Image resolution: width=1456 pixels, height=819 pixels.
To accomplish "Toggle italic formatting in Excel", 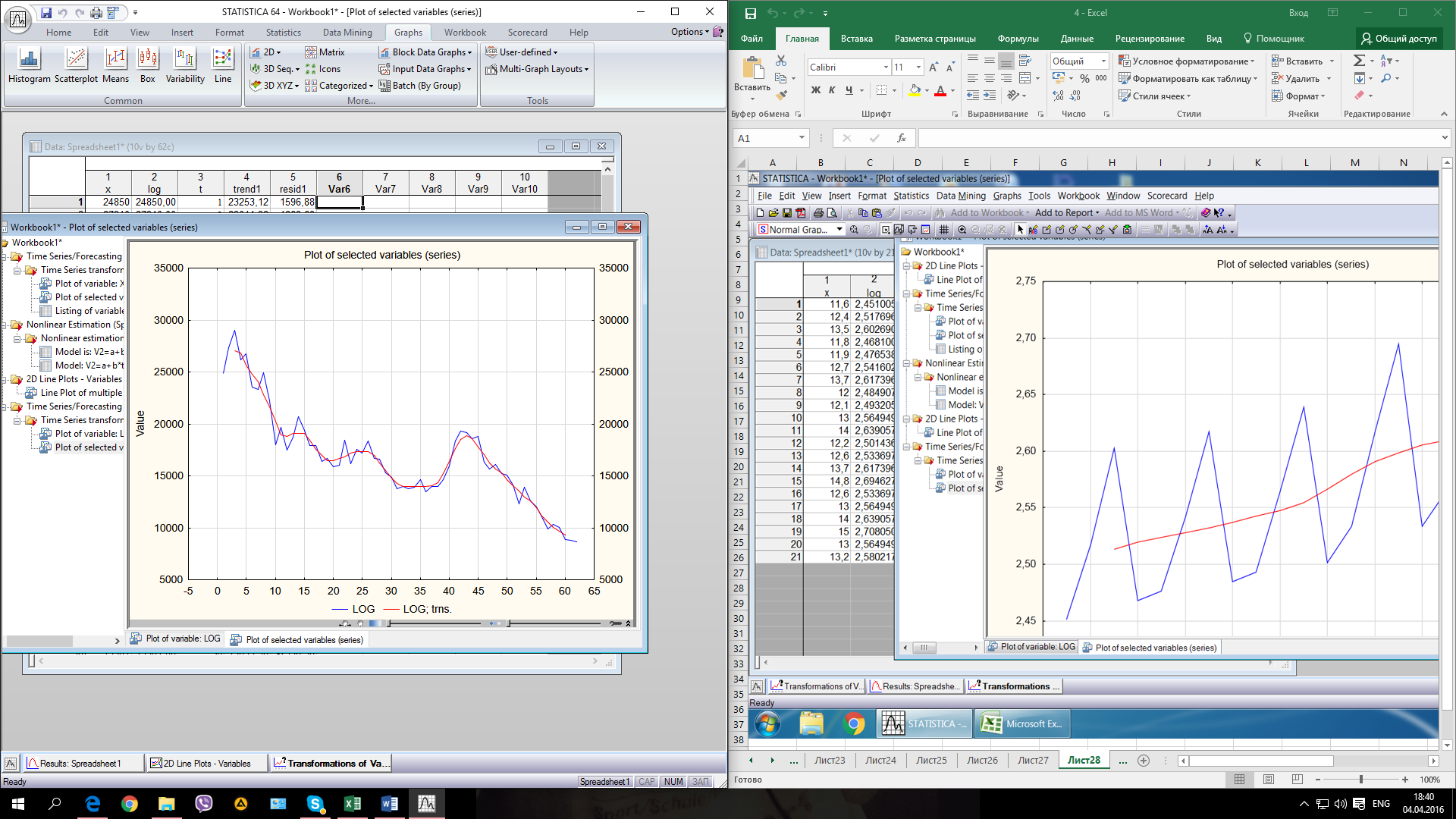I will point(832,90).
